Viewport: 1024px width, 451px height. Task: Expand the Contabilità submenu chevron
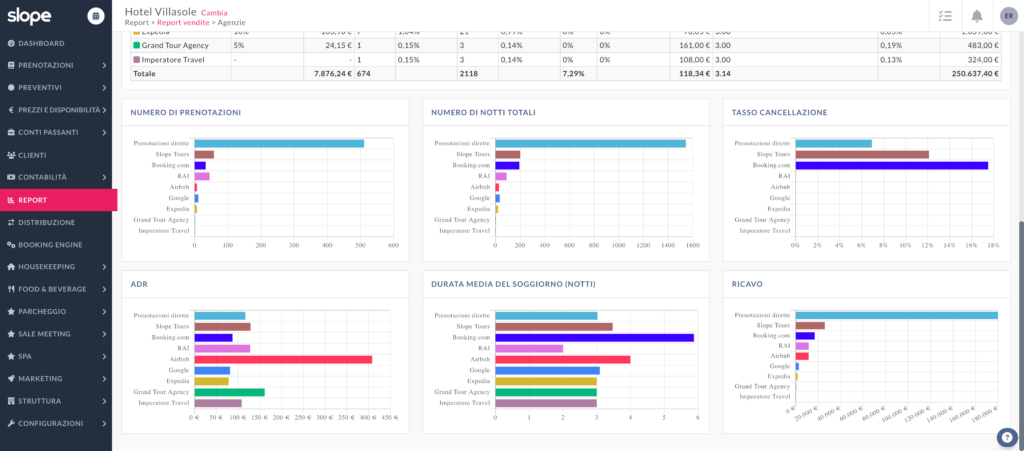tap(104, 177)
